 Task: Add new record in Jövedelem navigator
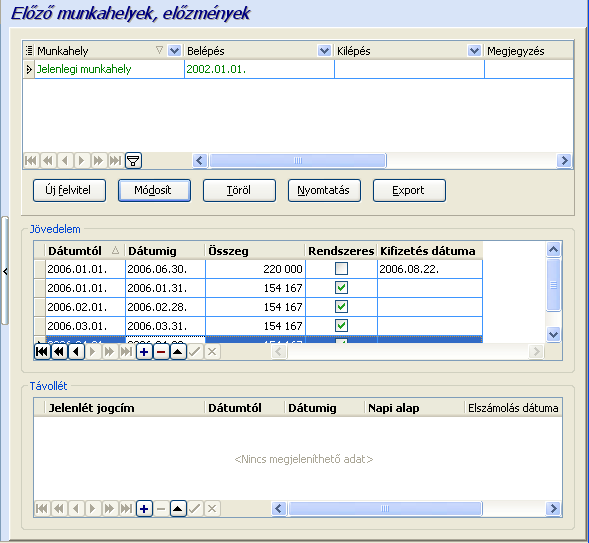tap(144, 352)
